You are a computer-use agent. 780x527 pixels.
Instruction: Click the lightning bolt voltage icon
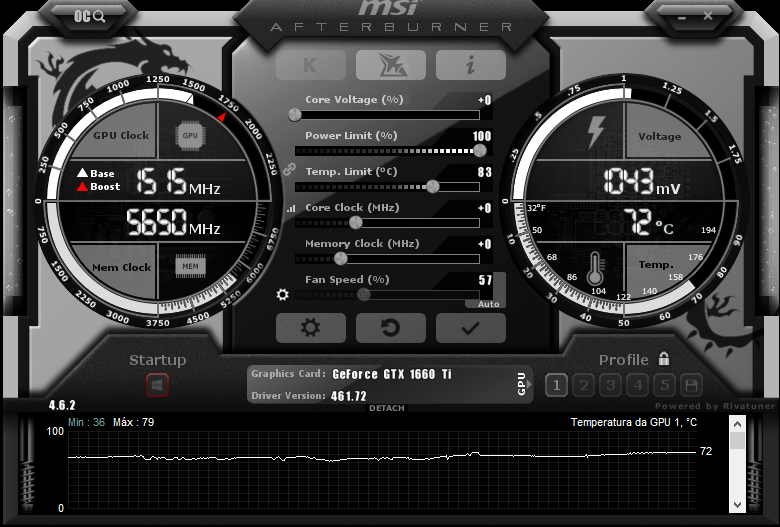595,132
